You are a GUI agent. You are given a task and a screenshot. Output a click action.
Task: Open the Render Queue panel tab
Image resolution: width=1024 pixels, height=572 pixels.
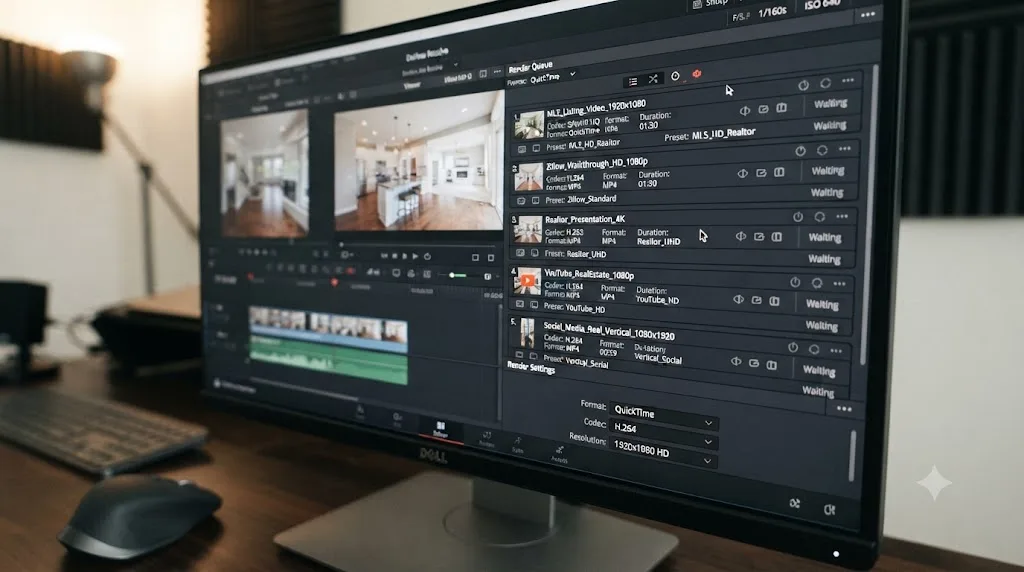pyautogui.click(x=530, y=66)
